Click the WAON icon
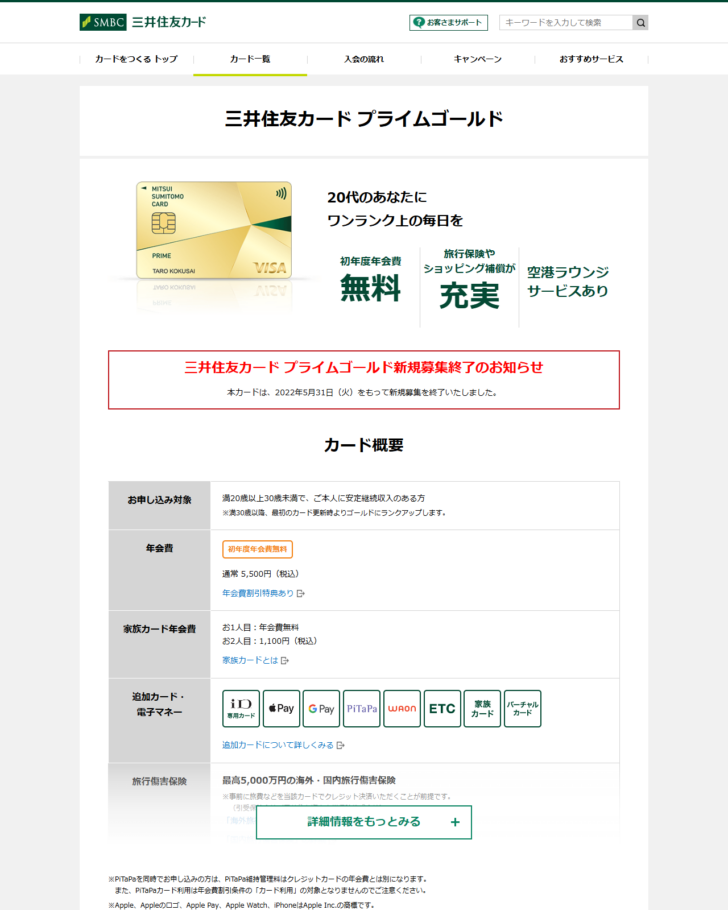This screenshot has height=910, width=728. coord(402,709)
